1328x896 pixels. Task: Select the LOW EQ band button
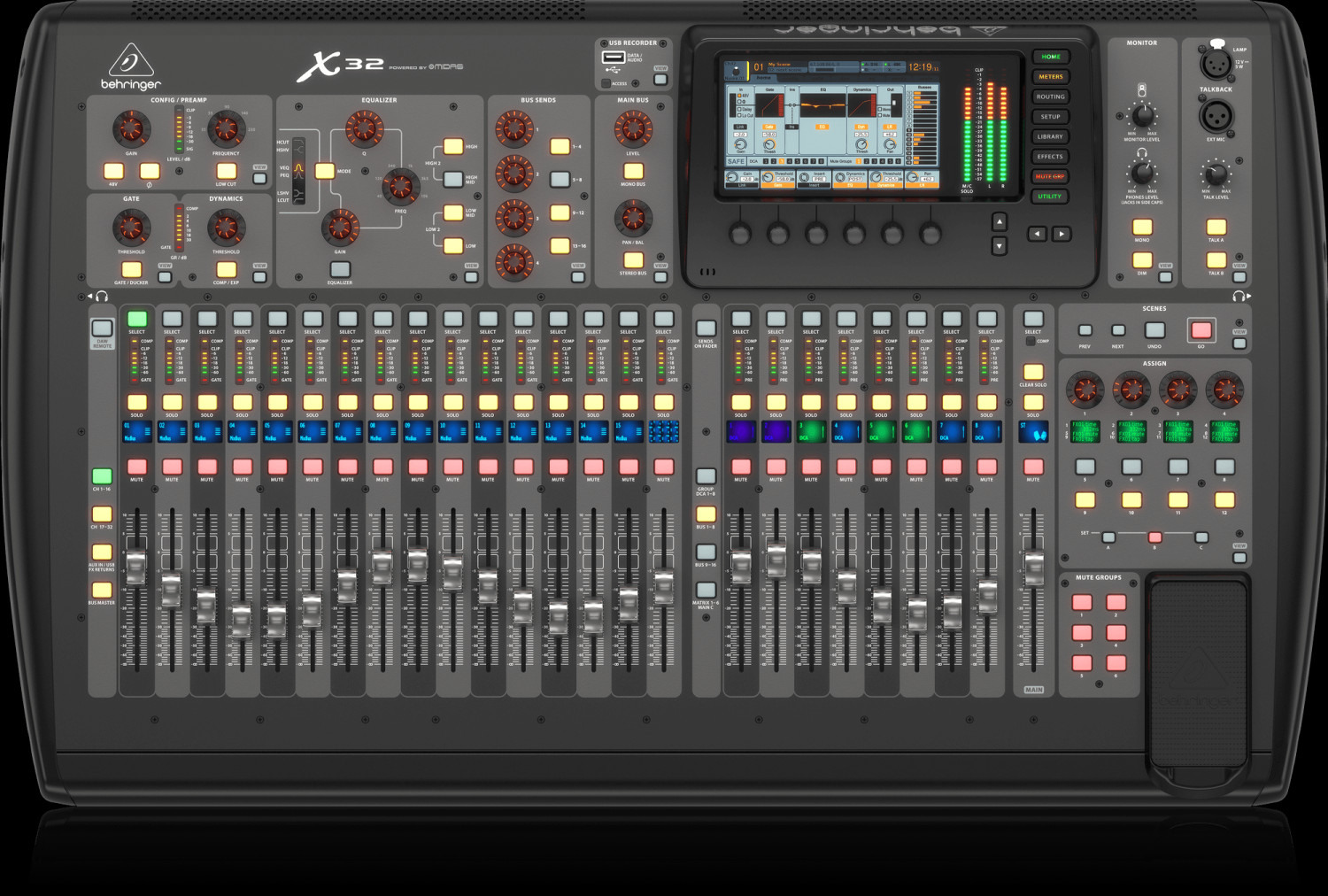[x=453, y=245]
